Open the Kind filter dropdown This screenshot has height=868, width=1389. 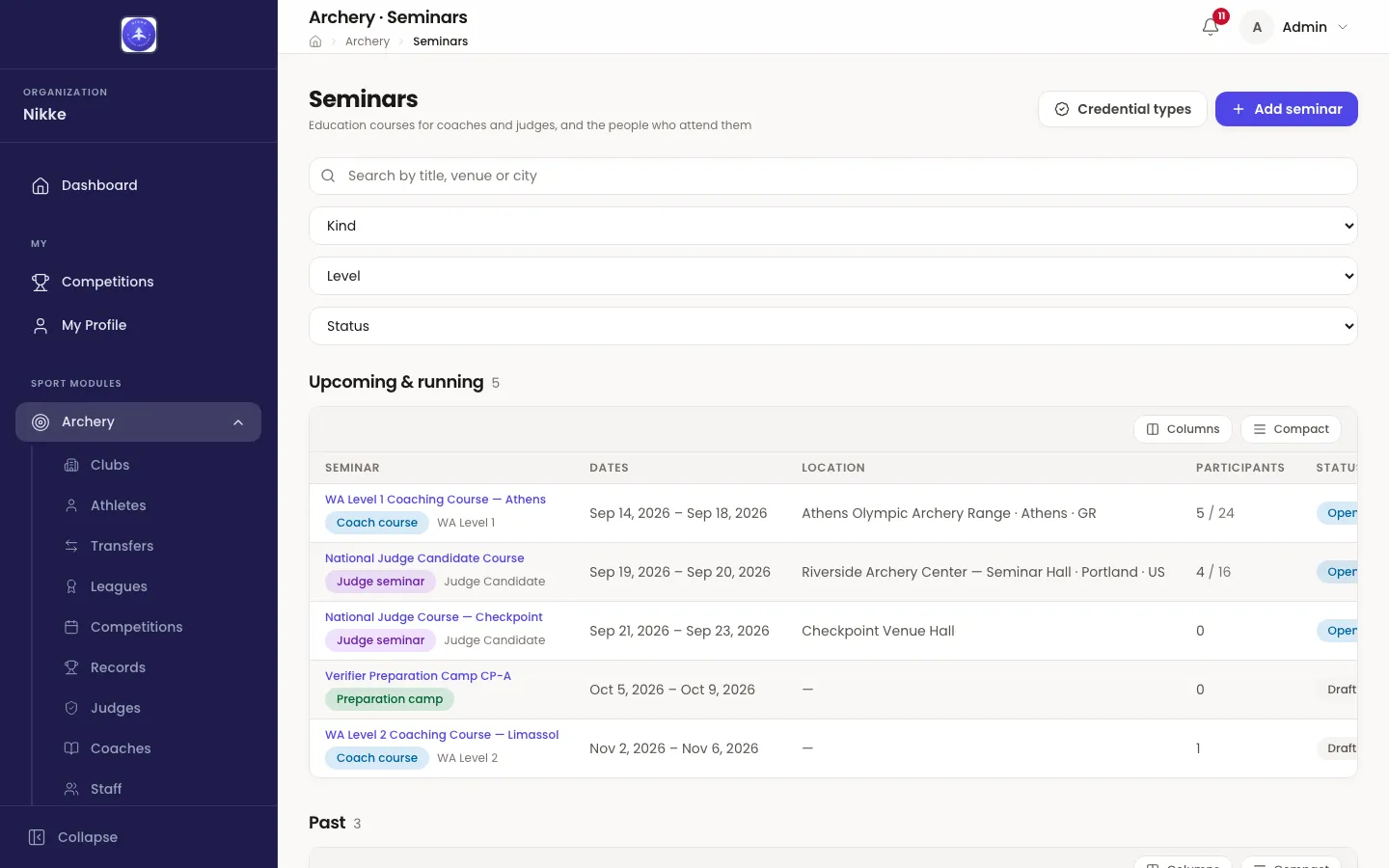tap(833, 226)
